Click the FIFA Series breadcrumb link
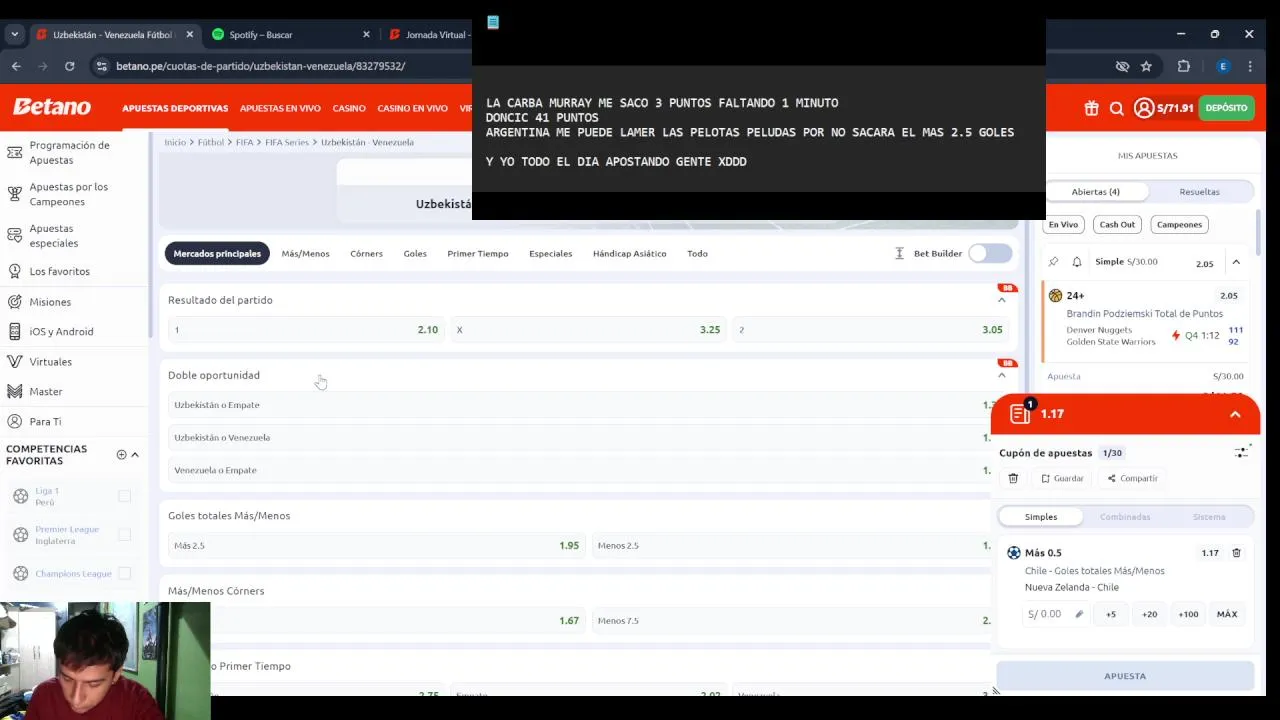The height and width of the screenshot is (720, 1280). (287, 142)
